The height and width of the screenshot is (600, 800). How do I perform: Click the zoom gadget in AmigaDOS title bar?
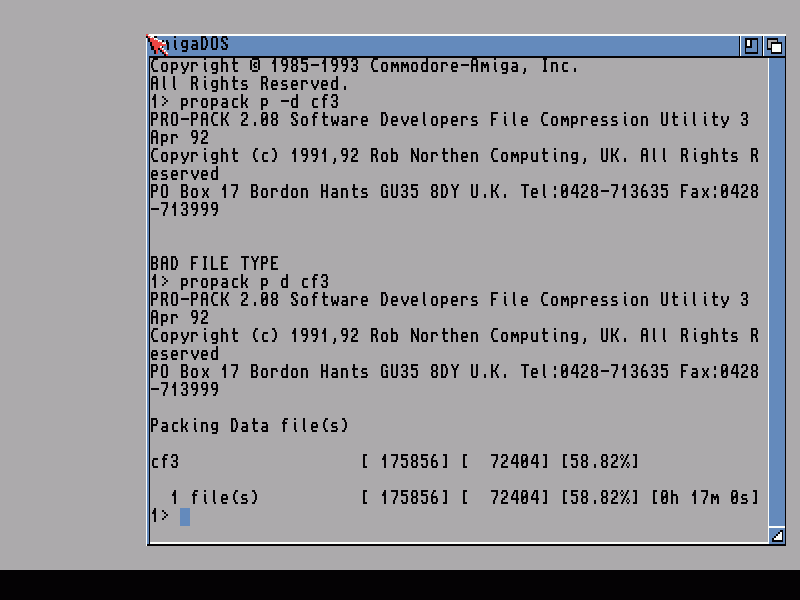[751, 46]
